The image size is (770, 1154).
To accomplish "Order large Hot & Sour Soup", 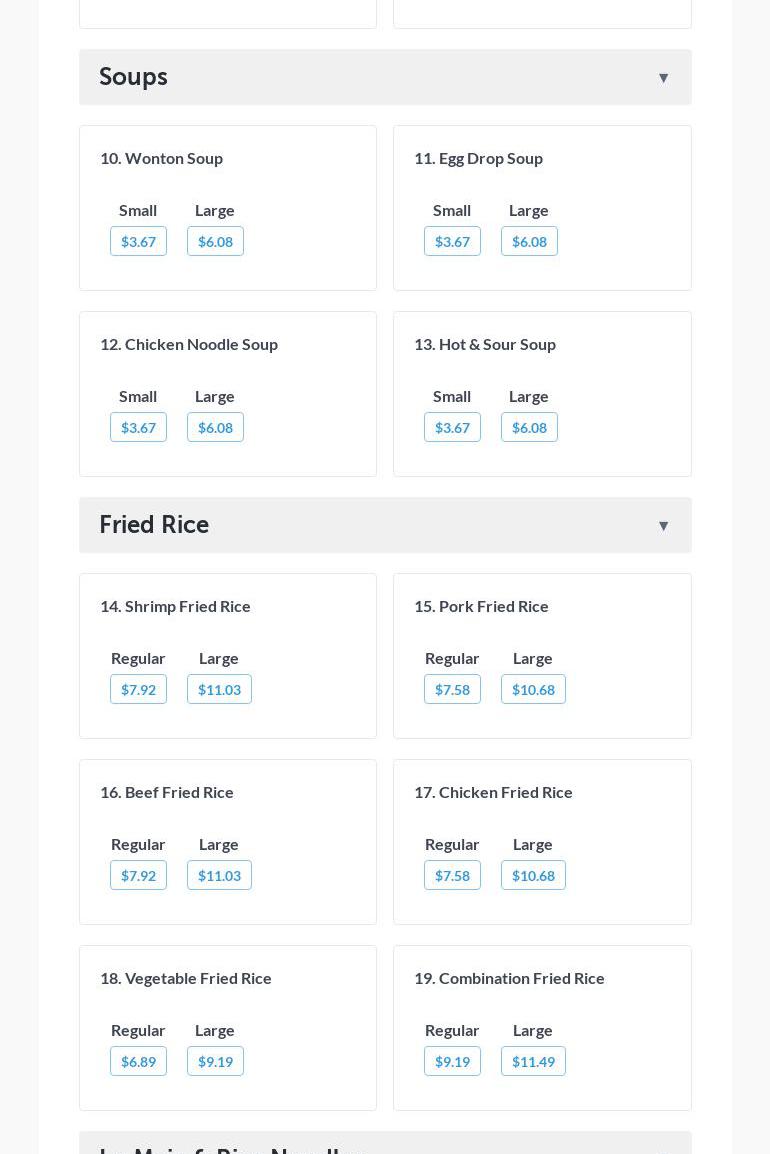I will 529,427.
